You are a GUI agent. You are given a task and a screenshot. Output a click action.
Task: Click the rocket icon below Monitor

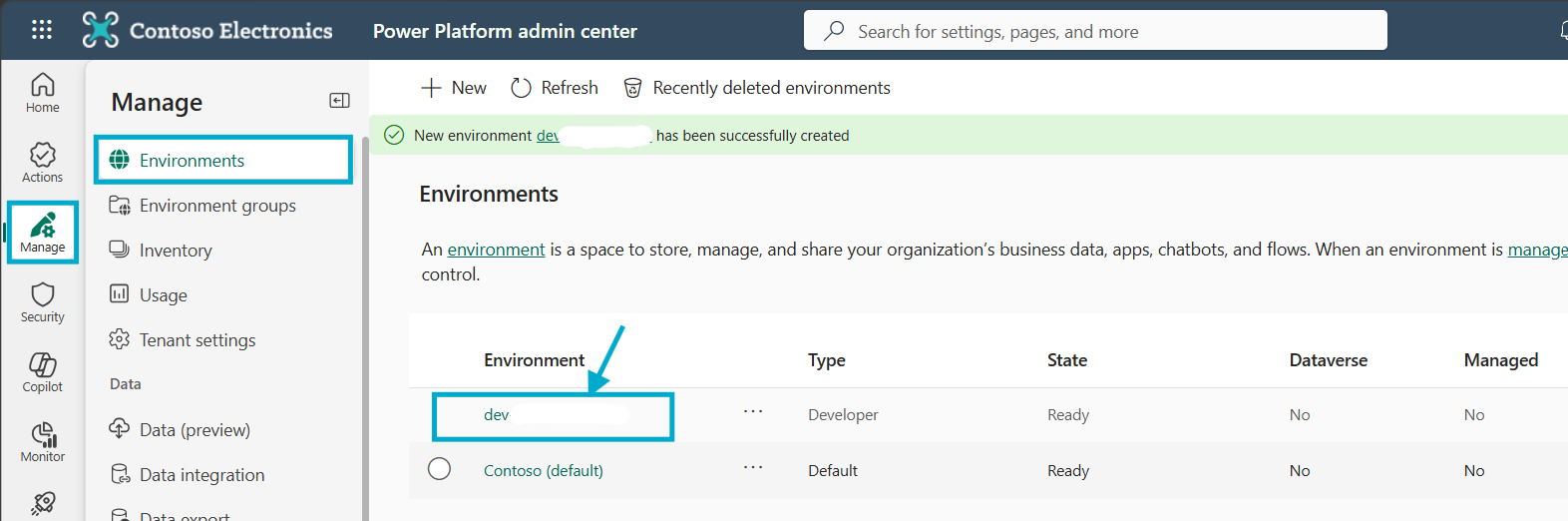[x=43, y=503]
